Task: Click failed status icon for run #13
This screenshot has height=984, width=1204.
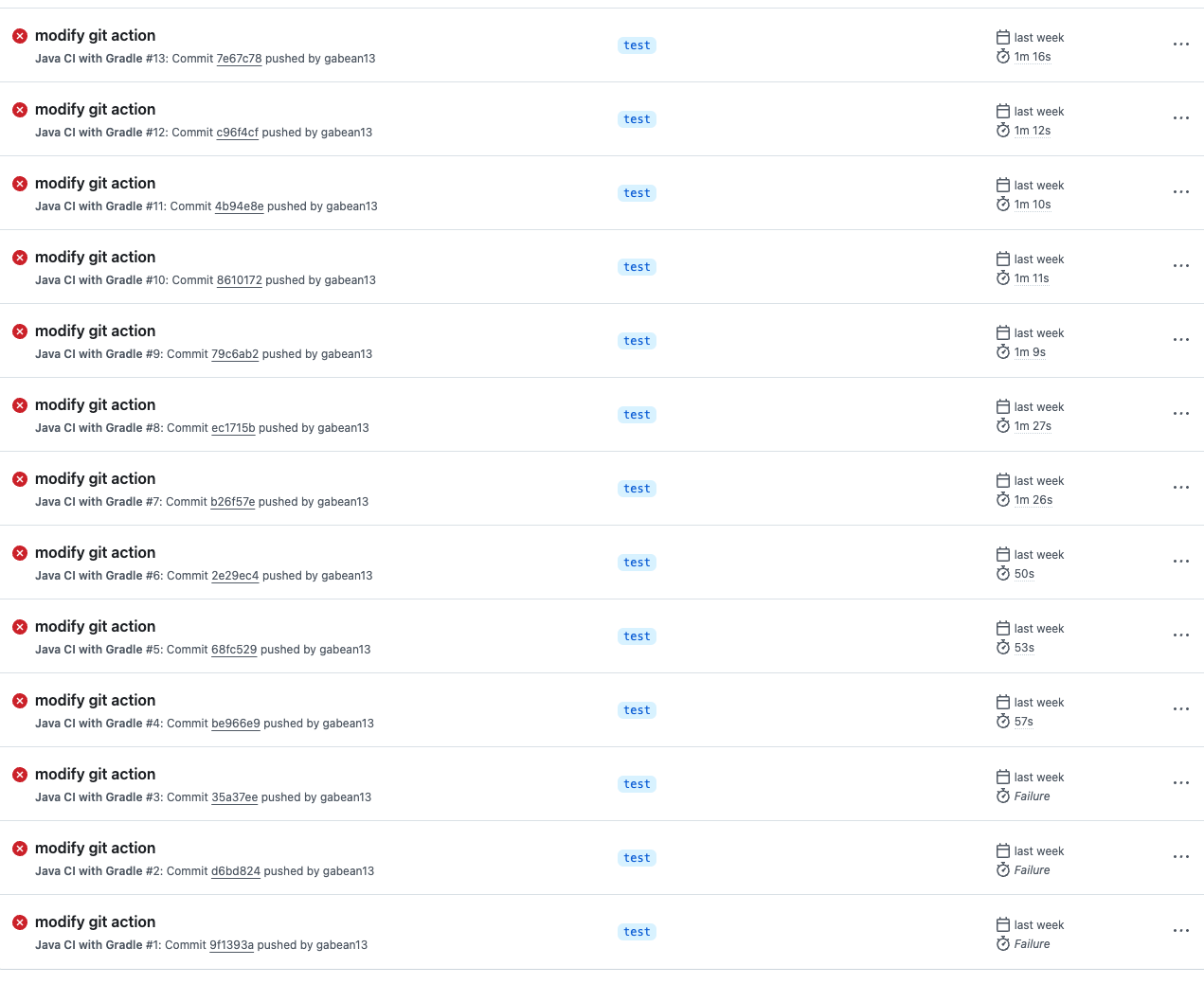Action: pyautogui.click(x=20, y=36)
